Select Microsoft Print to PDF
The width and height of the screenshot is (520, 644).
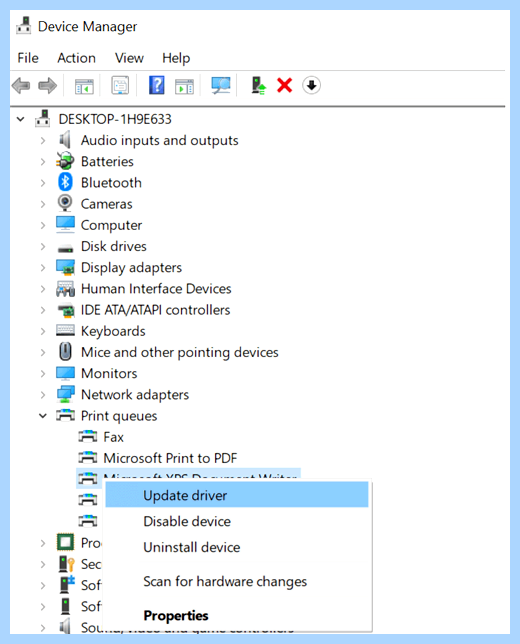click(x=170, y=458)
